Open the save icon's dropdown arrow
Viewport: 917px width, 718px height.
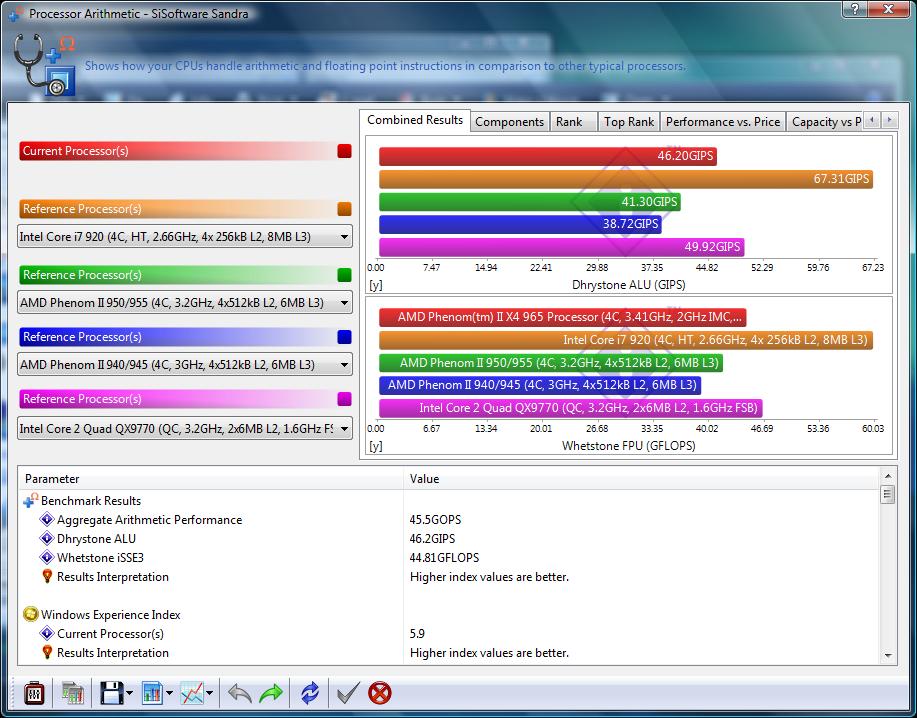129,694
